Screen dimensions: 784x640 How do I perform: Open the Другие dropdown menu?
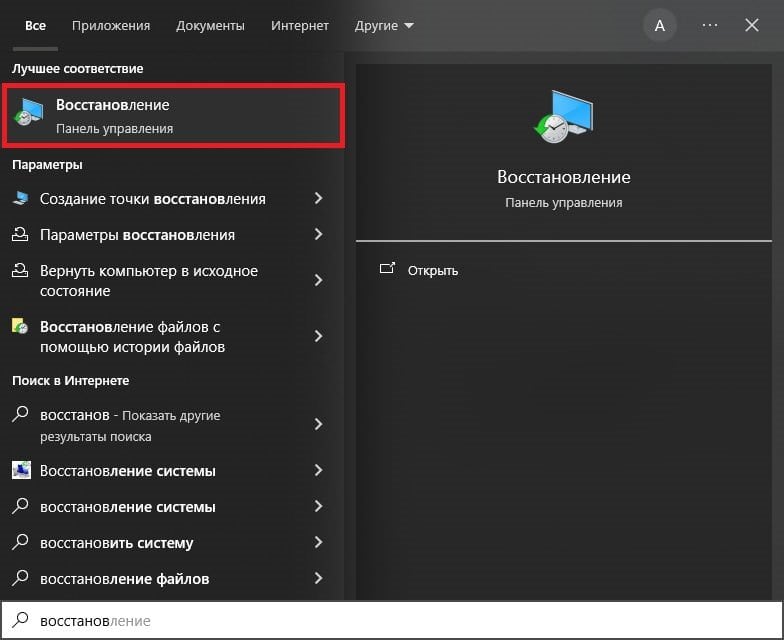point(384,26)
